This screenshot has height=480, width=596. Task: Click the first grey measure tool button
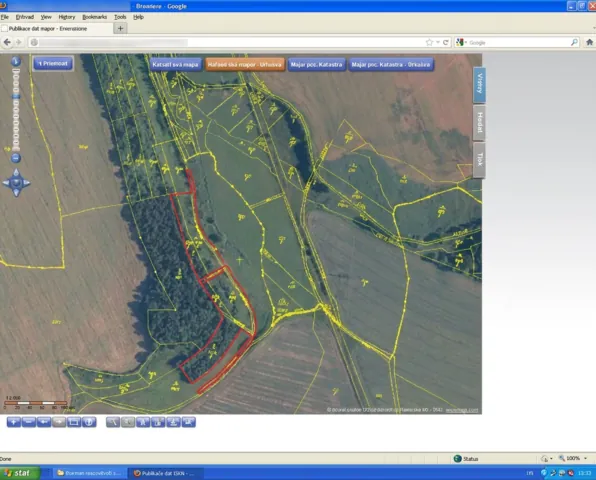tap(113, 422)
